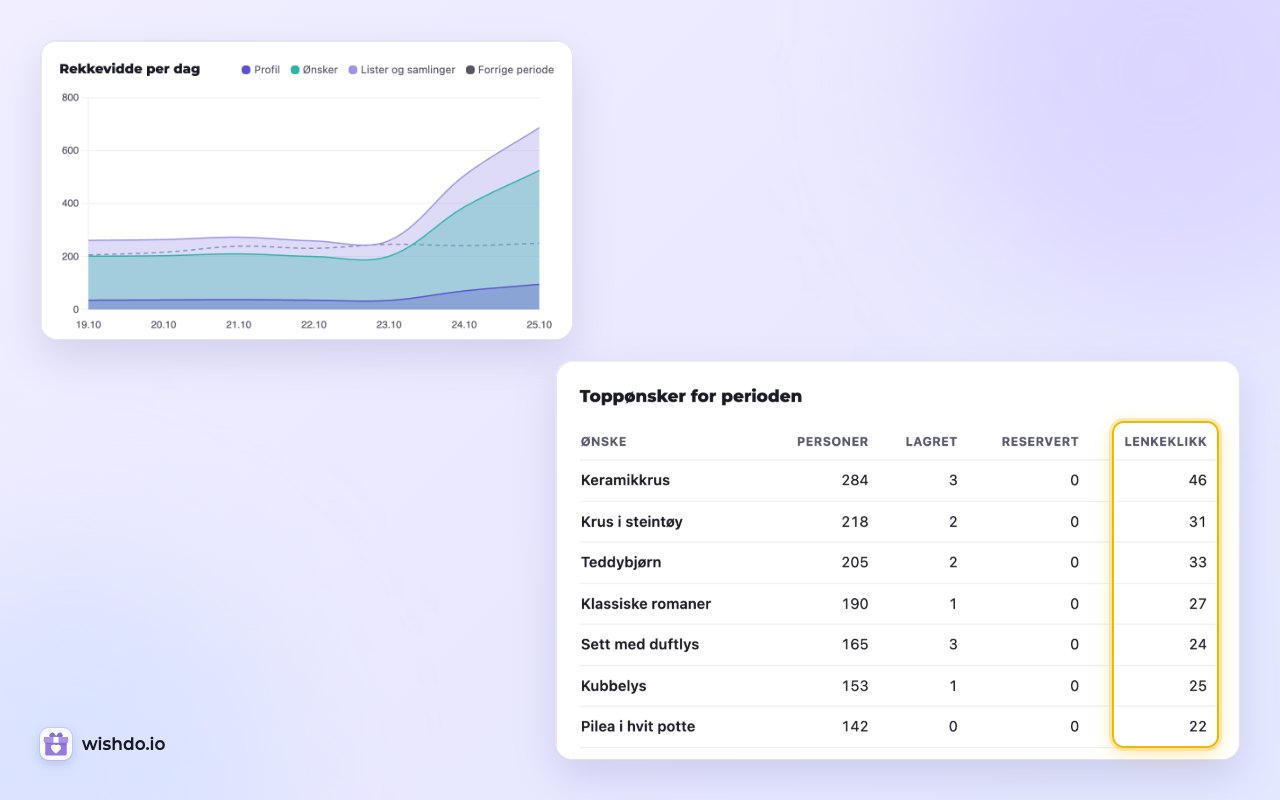Click the 24 link clicks value
1280x800 pixels.
point(1198,644)
